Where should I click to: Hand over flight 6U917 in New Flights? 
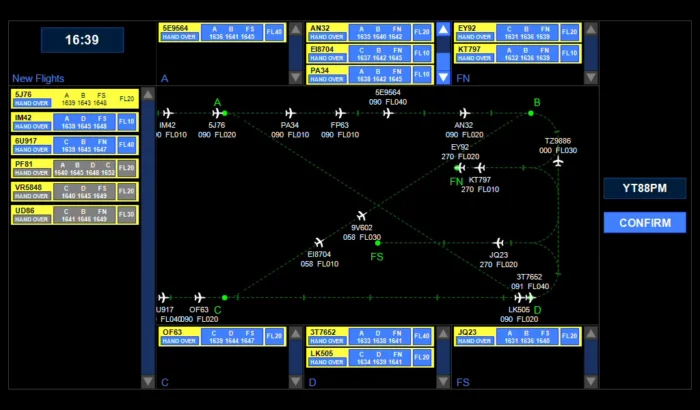tap(31, 150)
